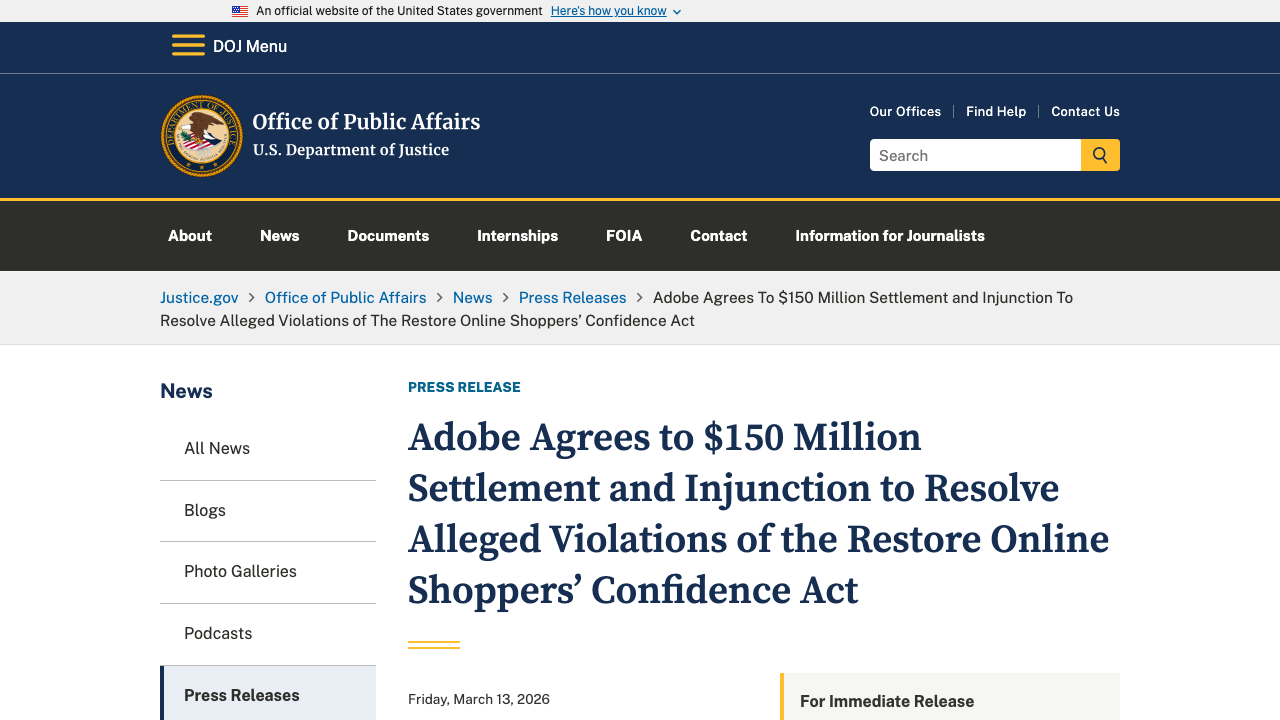This screenshot has height=720, width=1280.
Task: Open the Our Offices link
Action: point(905,111)
